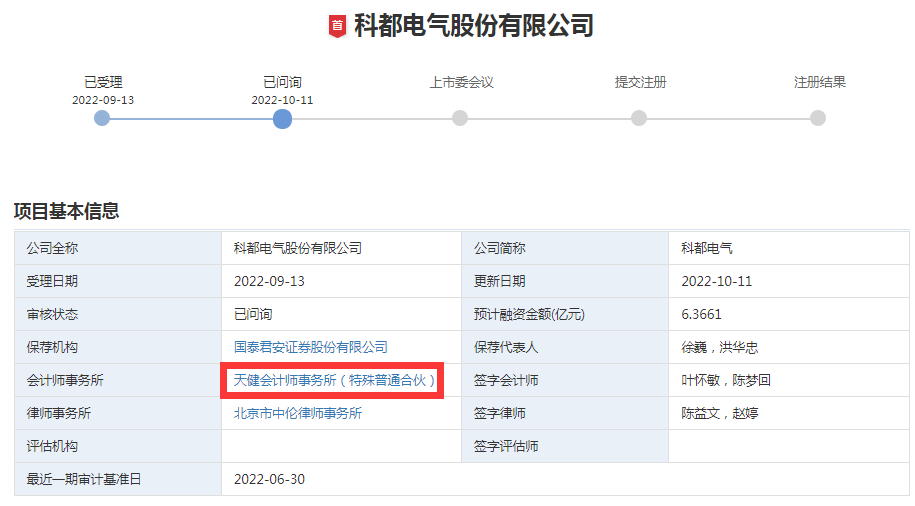Click the red 首 badge icon beside company title

(x=337, y=26)
